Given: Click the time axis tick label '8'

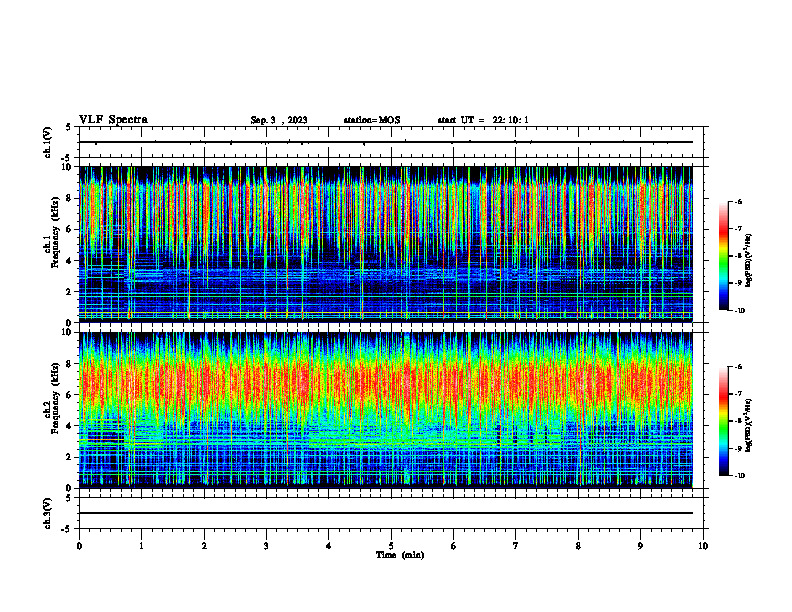Looking at the screenshot, I should tap(578, 546).
